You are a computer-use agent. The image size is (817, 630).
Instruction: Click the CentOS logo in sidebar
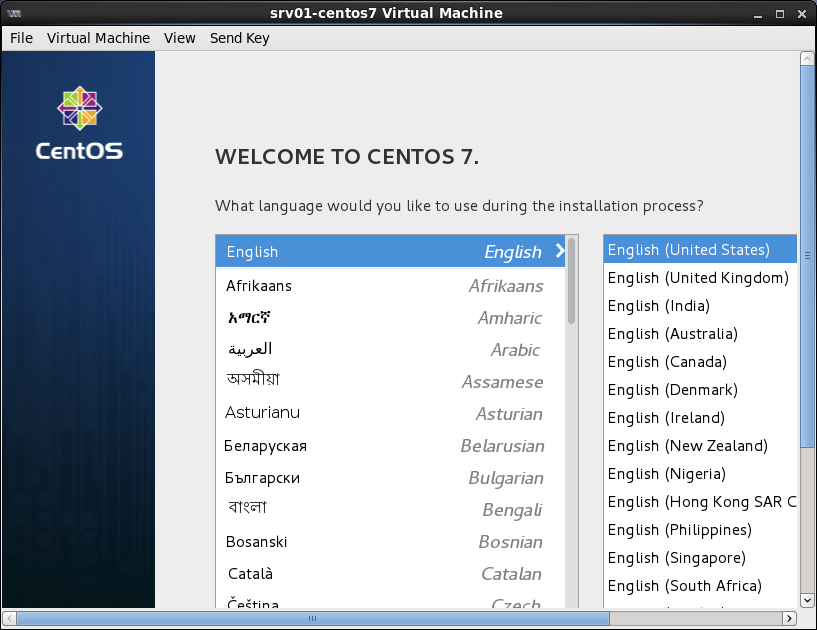(x=78, y=124)
